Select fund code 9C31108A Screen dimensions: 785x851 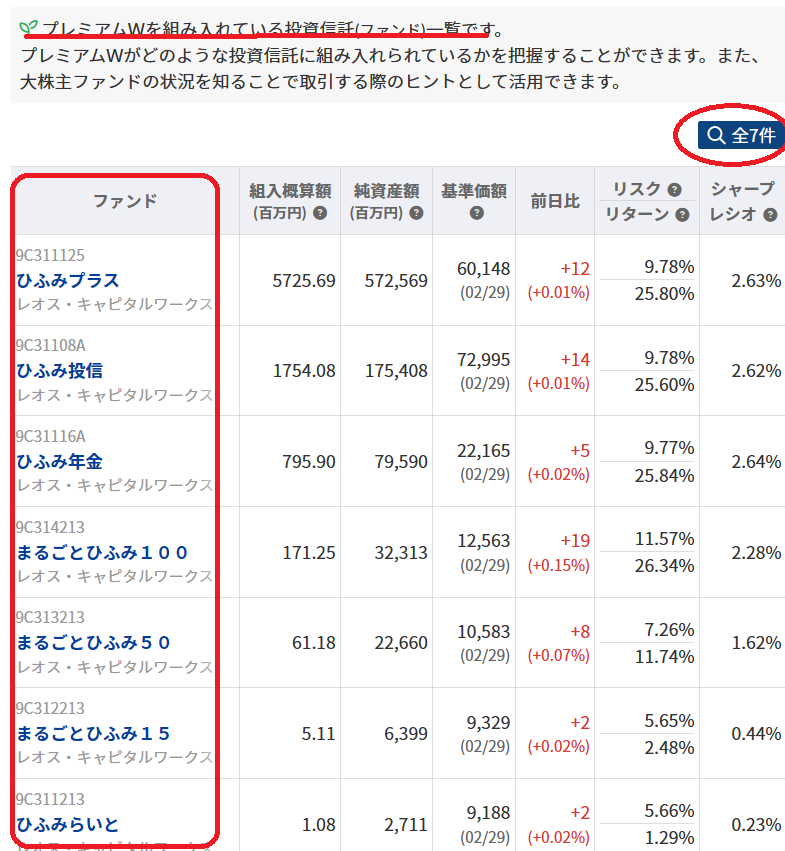point(50,345)
